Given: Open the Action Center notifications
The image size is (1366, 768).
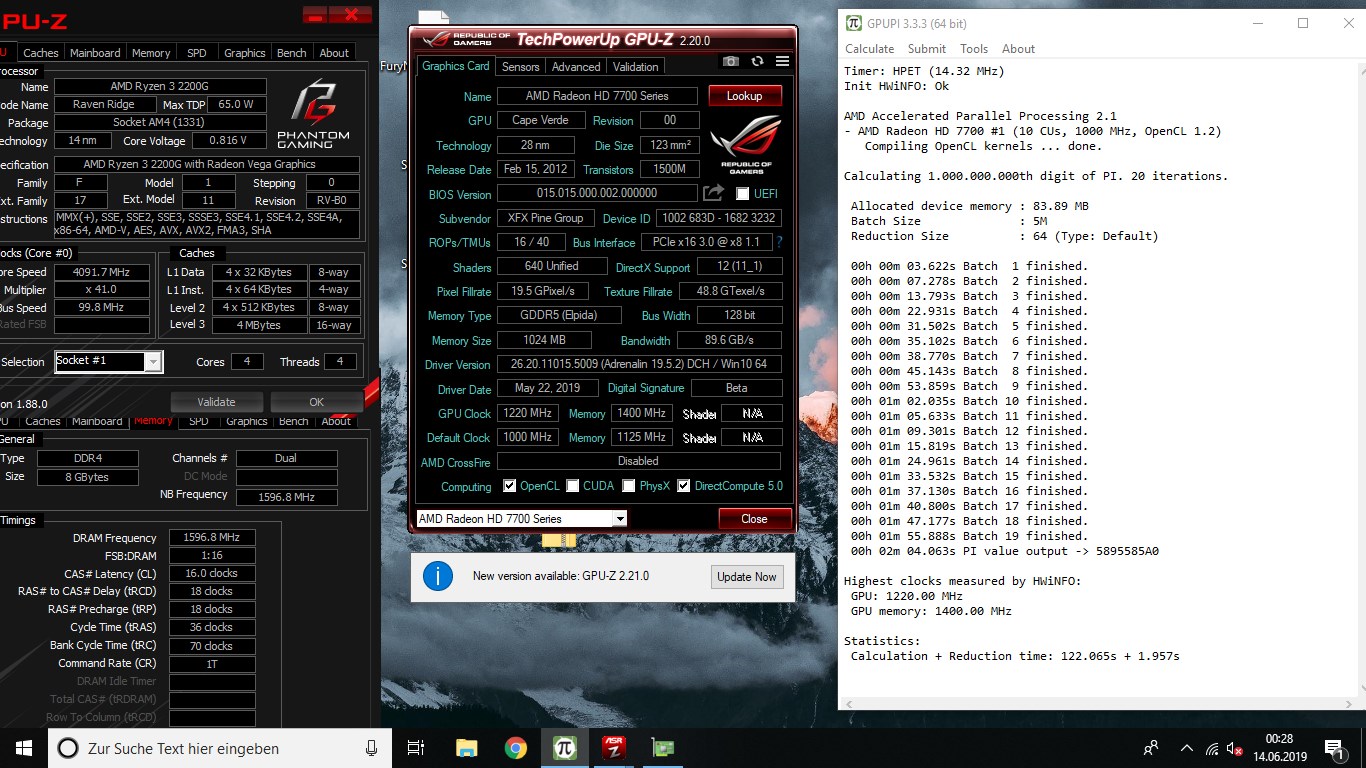Looking at the screenshot, I should tap(1334, 748).
